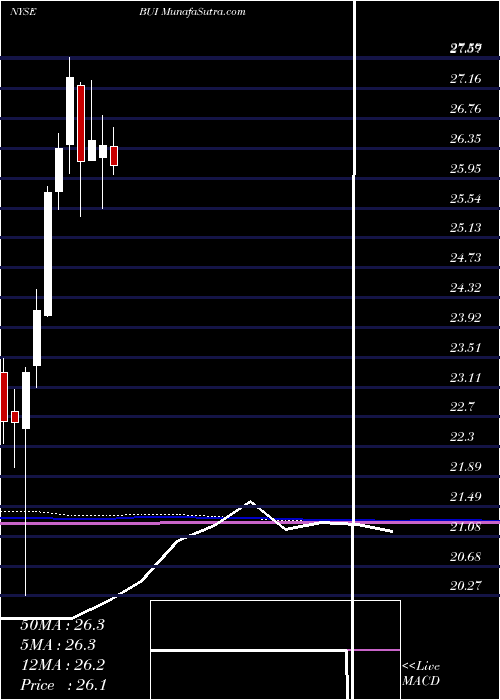Select the last red candlestick on the right

[114, 156]
